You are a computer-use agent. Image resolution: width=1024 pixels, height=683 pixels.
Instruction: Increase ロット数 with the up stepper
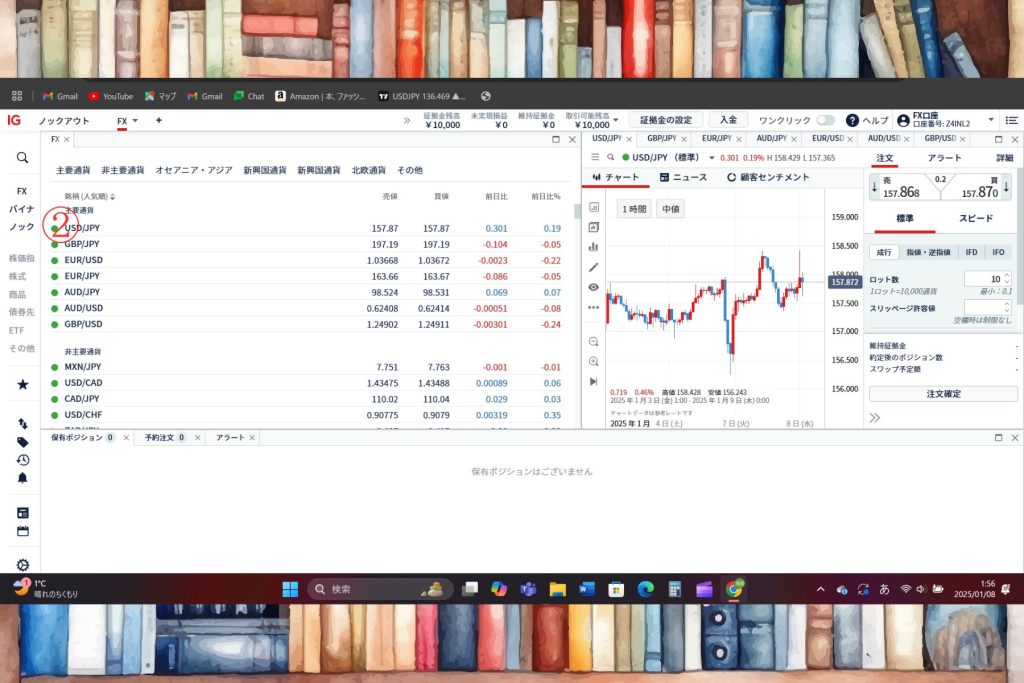tap(1006, 275)
